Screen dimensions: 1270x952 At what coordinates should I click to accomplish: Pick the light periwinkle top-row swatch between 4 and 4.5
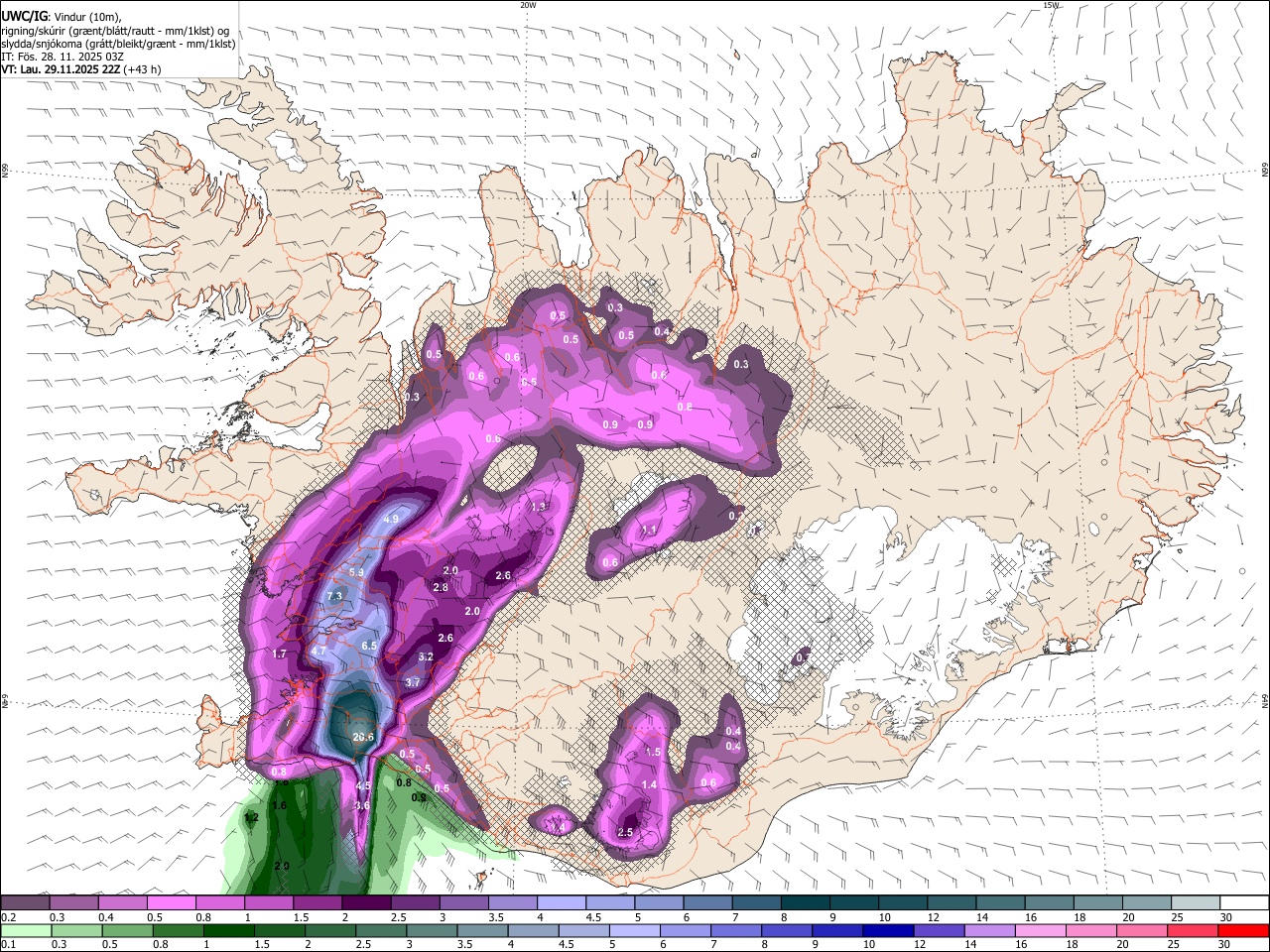561,903
